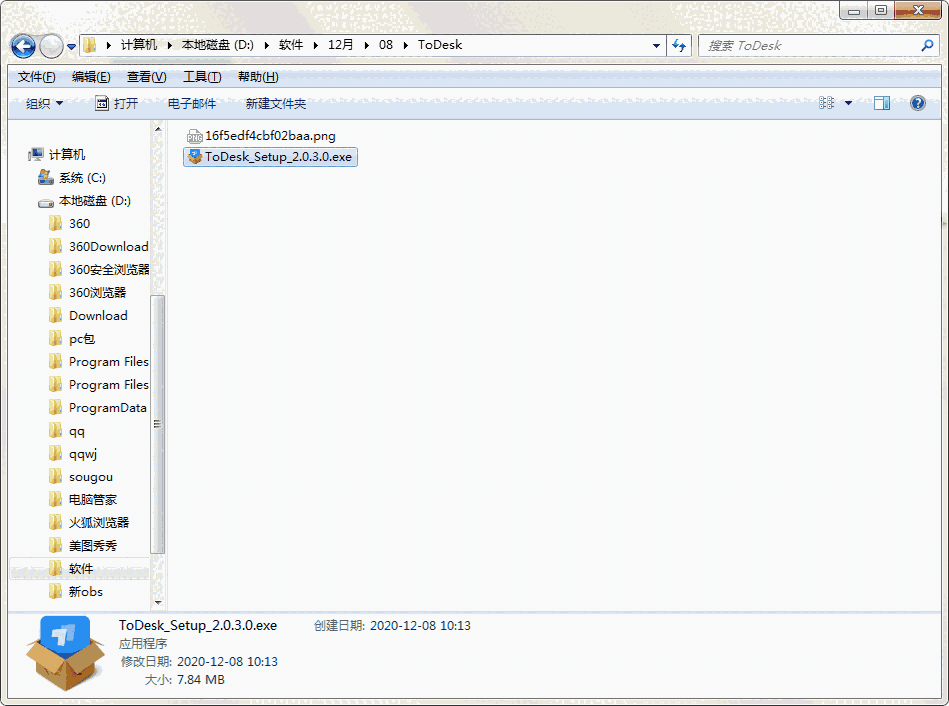Open the recent pages dropdown arrow

(x=71, y=47)
